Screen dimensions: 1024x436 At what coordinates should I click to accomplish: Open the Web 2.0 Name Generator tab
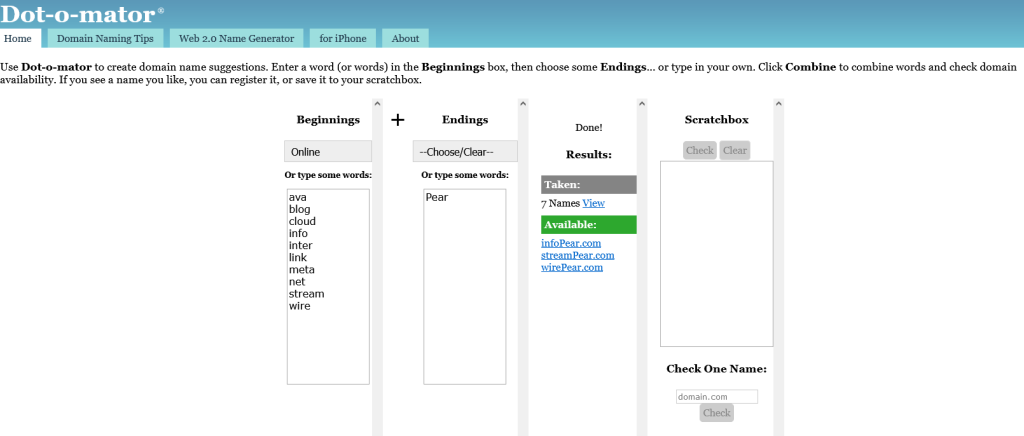(236, 39)
